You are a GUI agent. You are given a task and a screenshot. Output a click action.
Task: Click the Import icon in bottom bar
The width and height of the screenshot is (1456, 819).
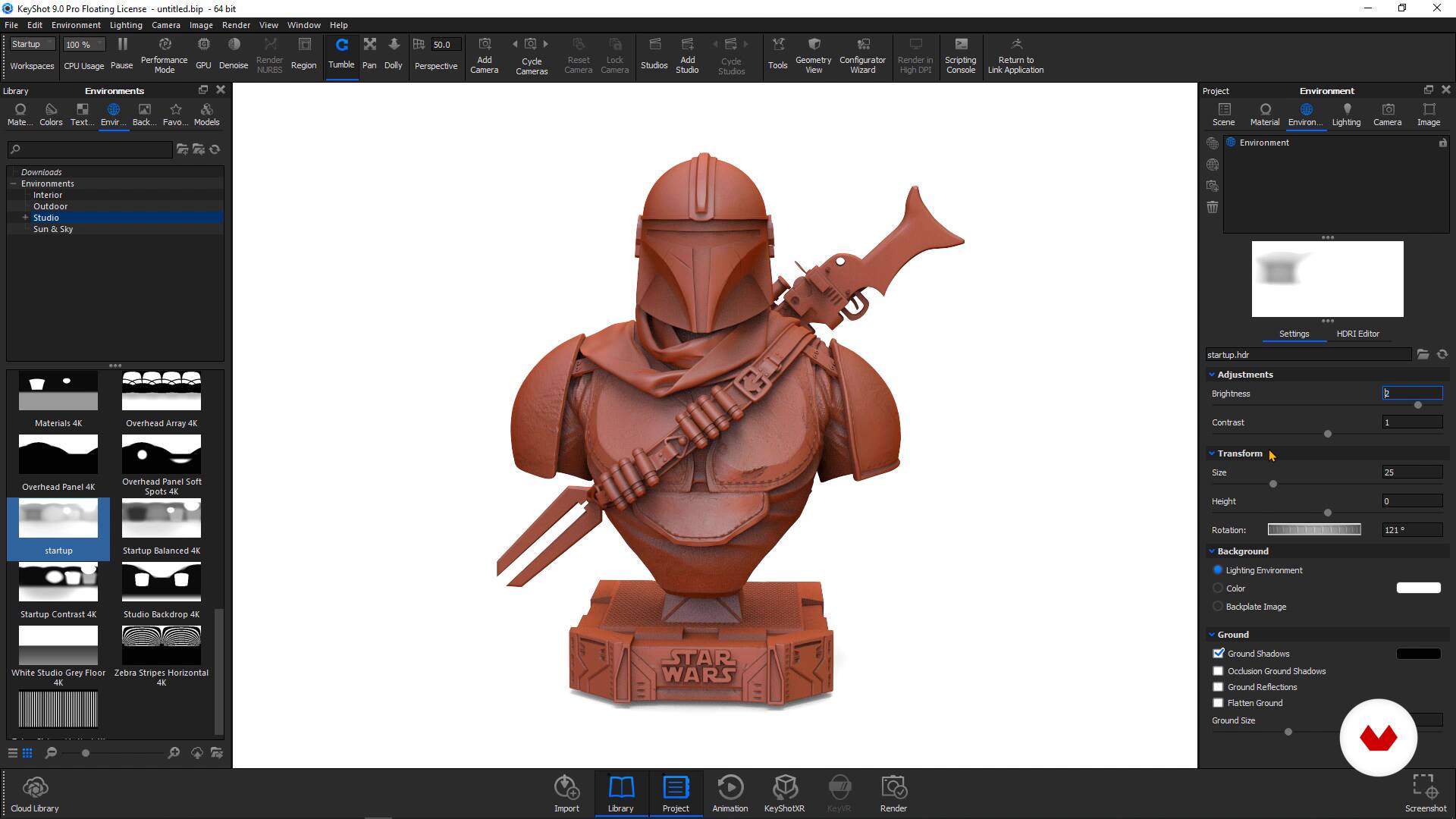[566, 787]
